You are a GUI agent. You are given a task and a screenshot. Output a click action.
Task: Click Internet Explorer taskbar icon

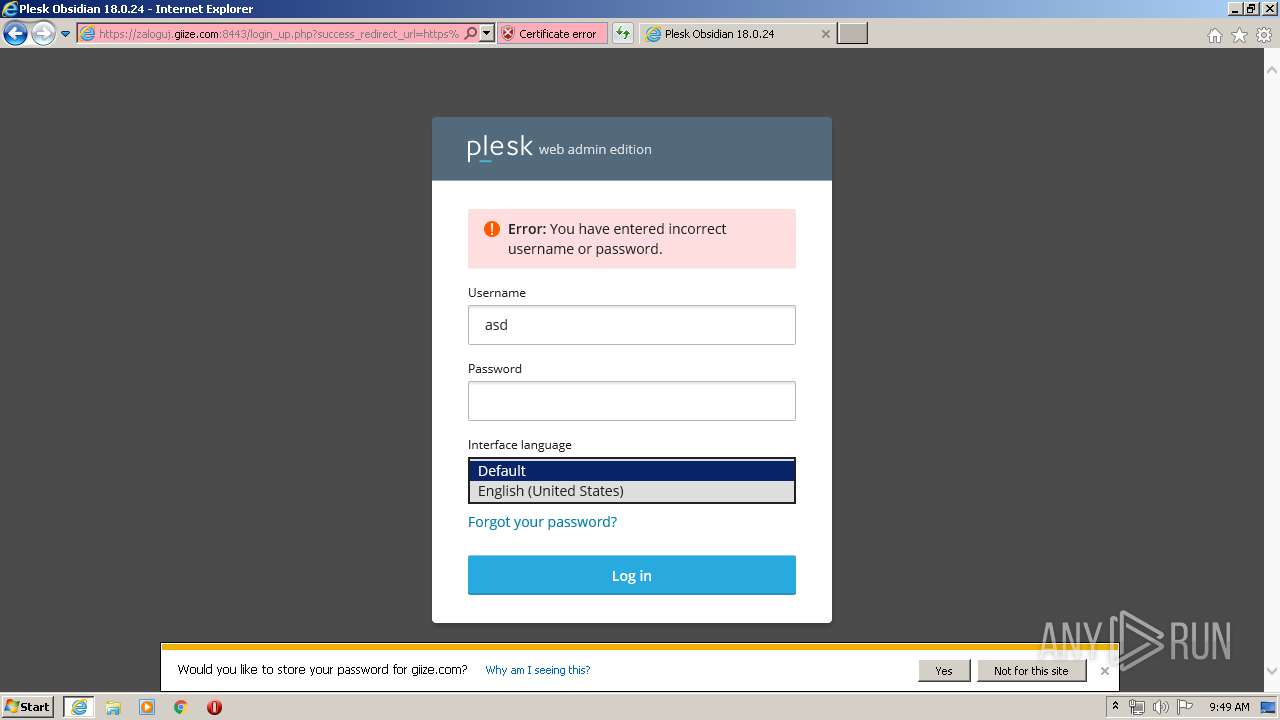(79, 707)
